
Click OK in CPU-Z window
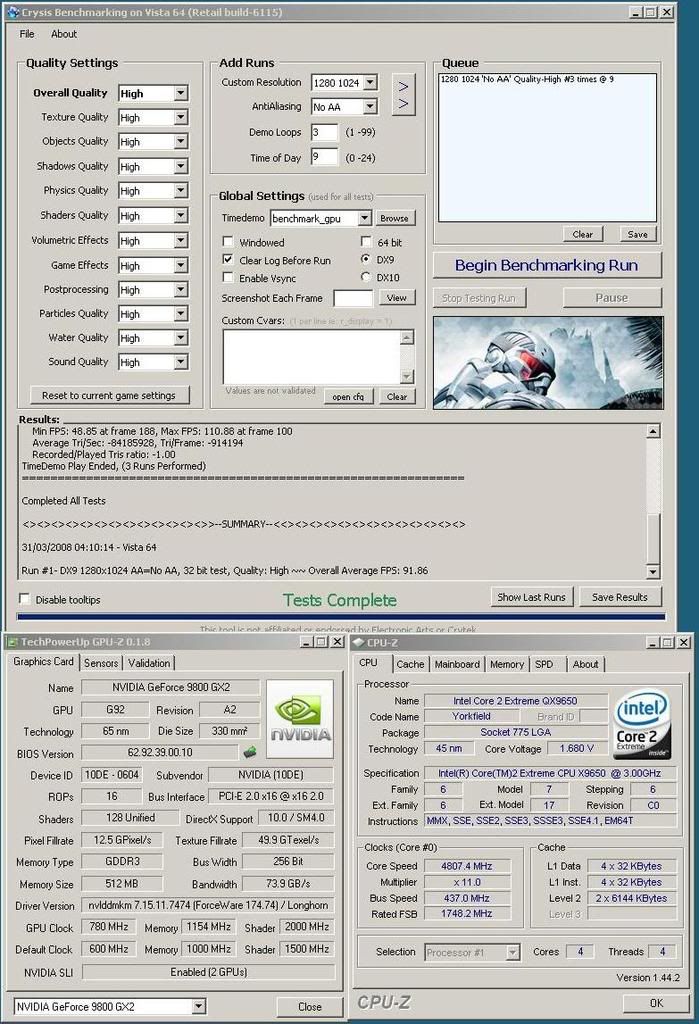[x=656, y=1002]
